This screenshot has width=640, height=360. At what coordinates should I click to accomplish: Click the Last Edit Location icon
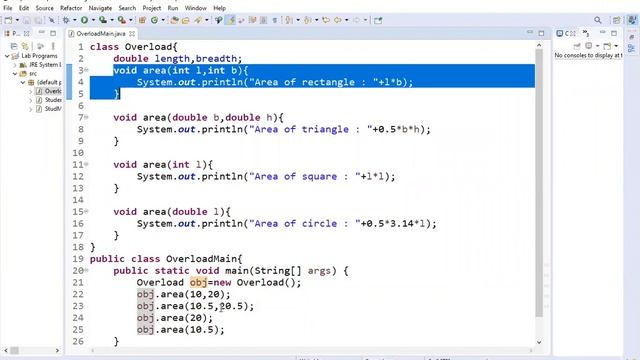click(x=326, y=20)
